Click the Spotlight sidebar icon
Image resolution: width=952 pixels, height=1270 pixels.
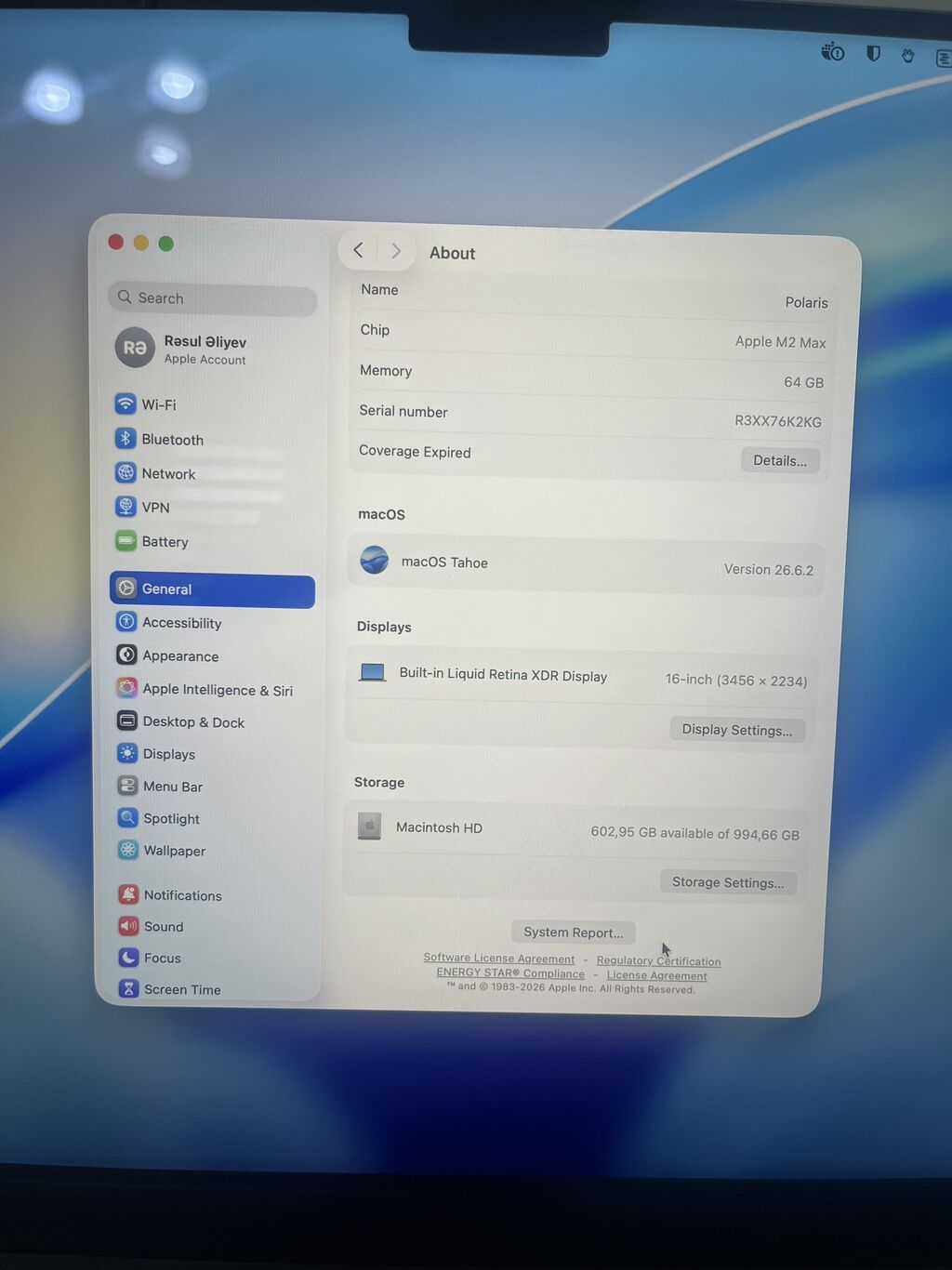click(128, 817)
